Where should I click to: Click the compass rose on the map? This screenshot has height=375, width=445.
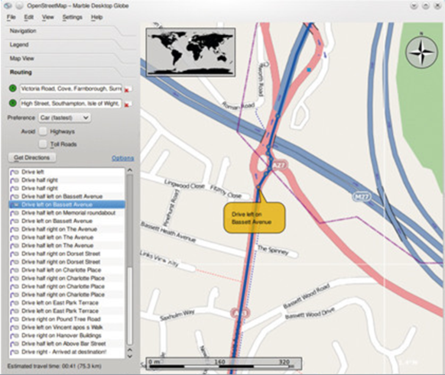tap(421, 52)
